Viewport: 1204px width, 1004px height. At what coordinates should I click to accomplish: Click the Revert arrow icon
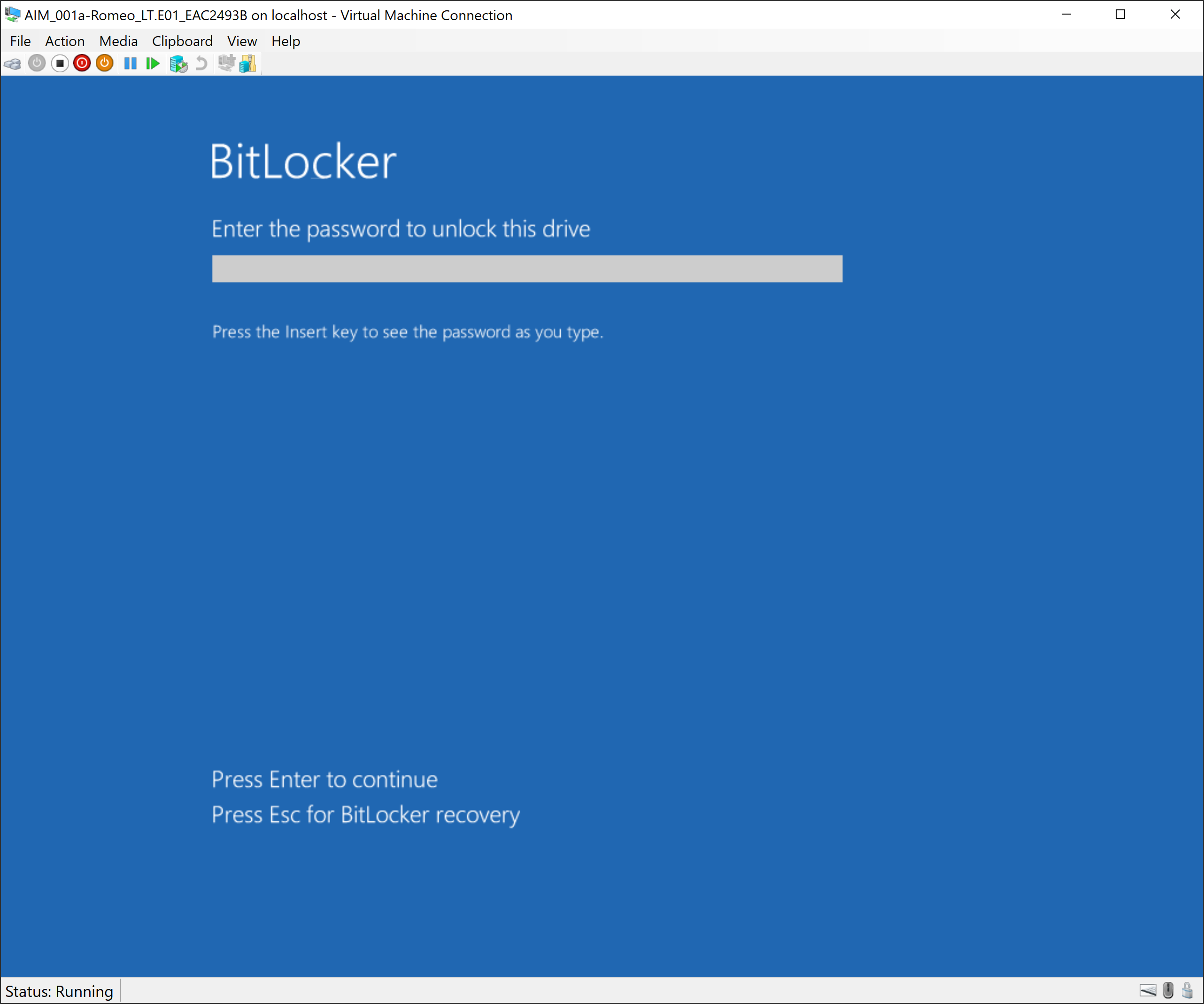point(201,64)
